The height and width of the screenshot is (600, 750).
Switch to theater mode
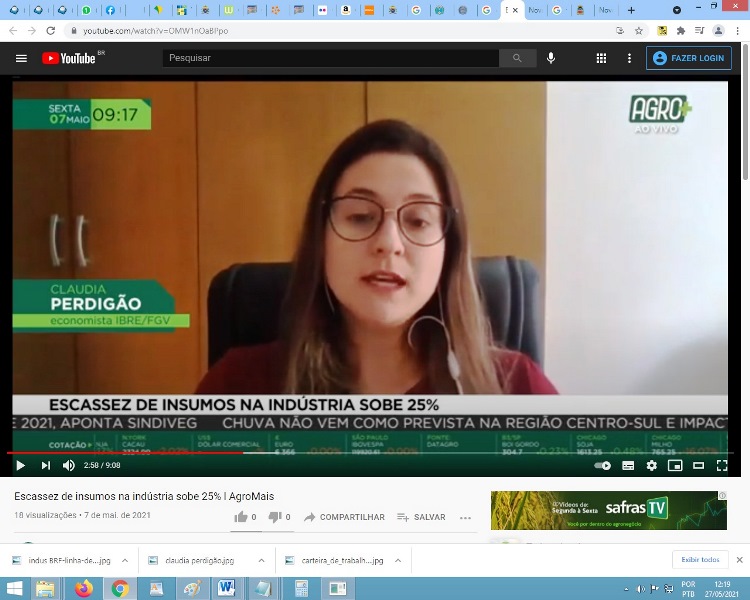coord(698,466)
